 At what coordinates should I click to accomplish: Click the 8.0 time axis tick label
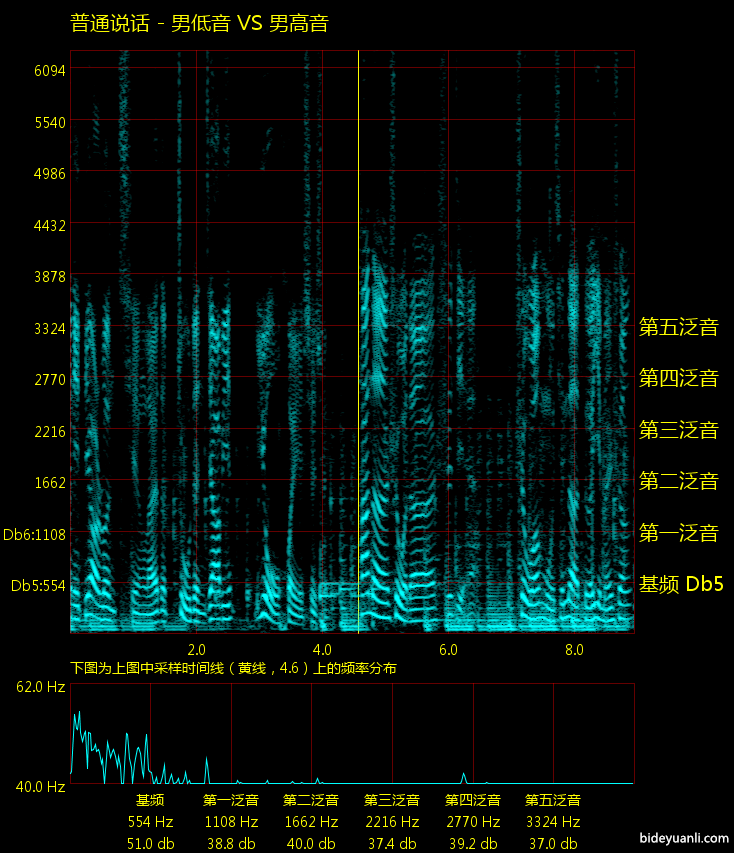click(x=574, y=649)
